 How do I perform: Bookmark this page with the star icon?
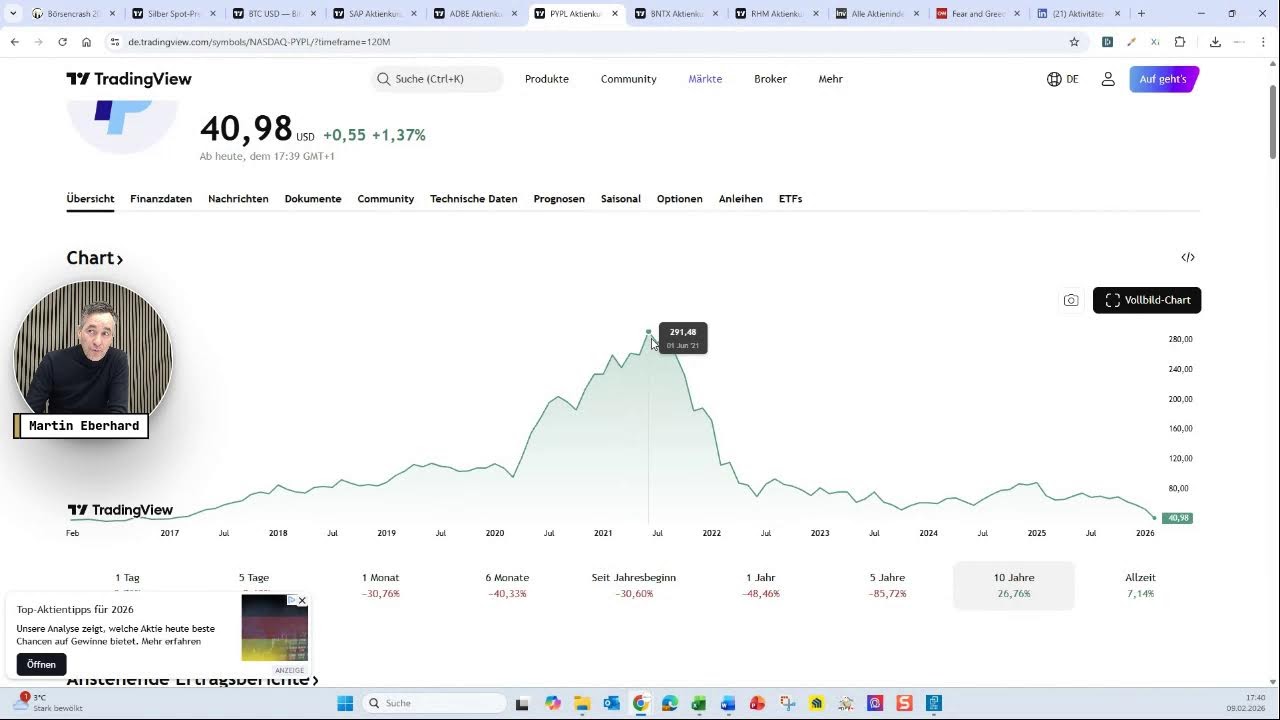tap(1074, 42)
